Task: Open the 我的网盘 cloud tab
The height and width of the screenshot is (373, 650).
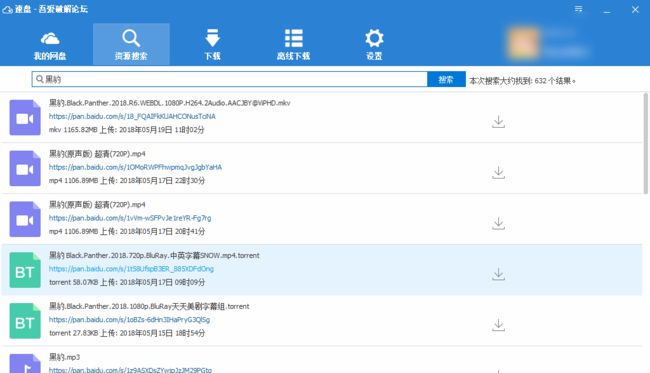Action: (x=50, y=45)
